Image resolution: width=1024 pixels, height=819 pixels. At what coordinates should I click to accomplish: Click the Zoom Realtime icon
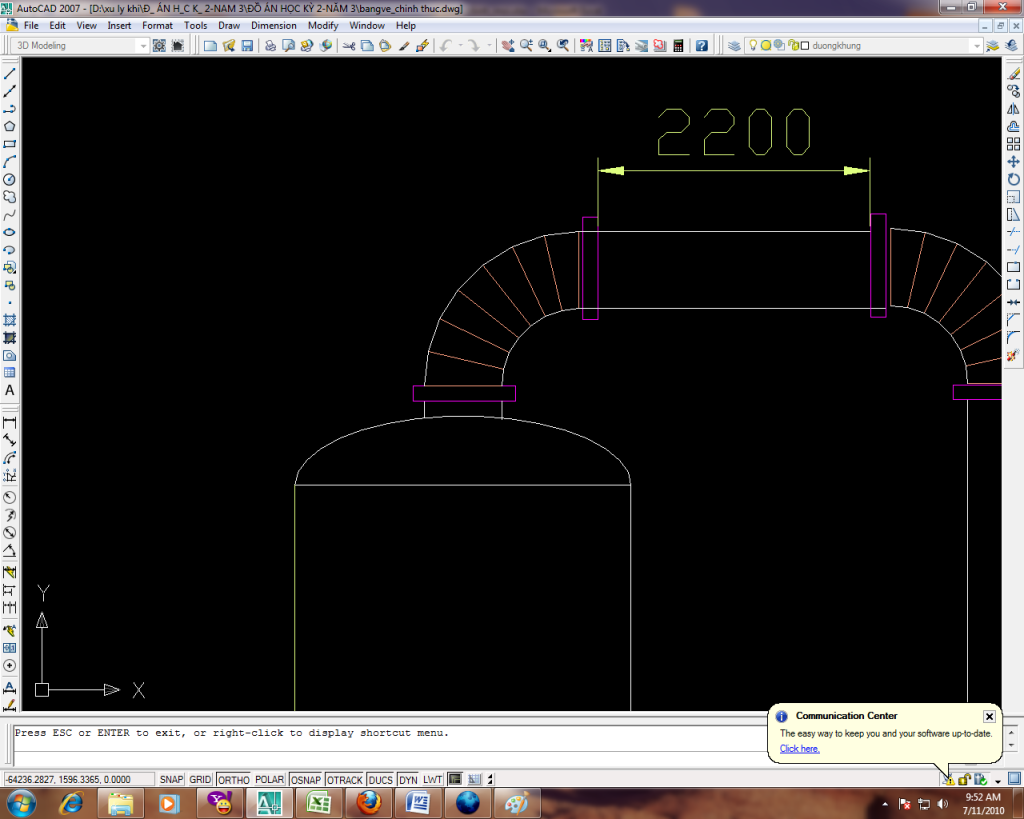[x=526, y=46]
